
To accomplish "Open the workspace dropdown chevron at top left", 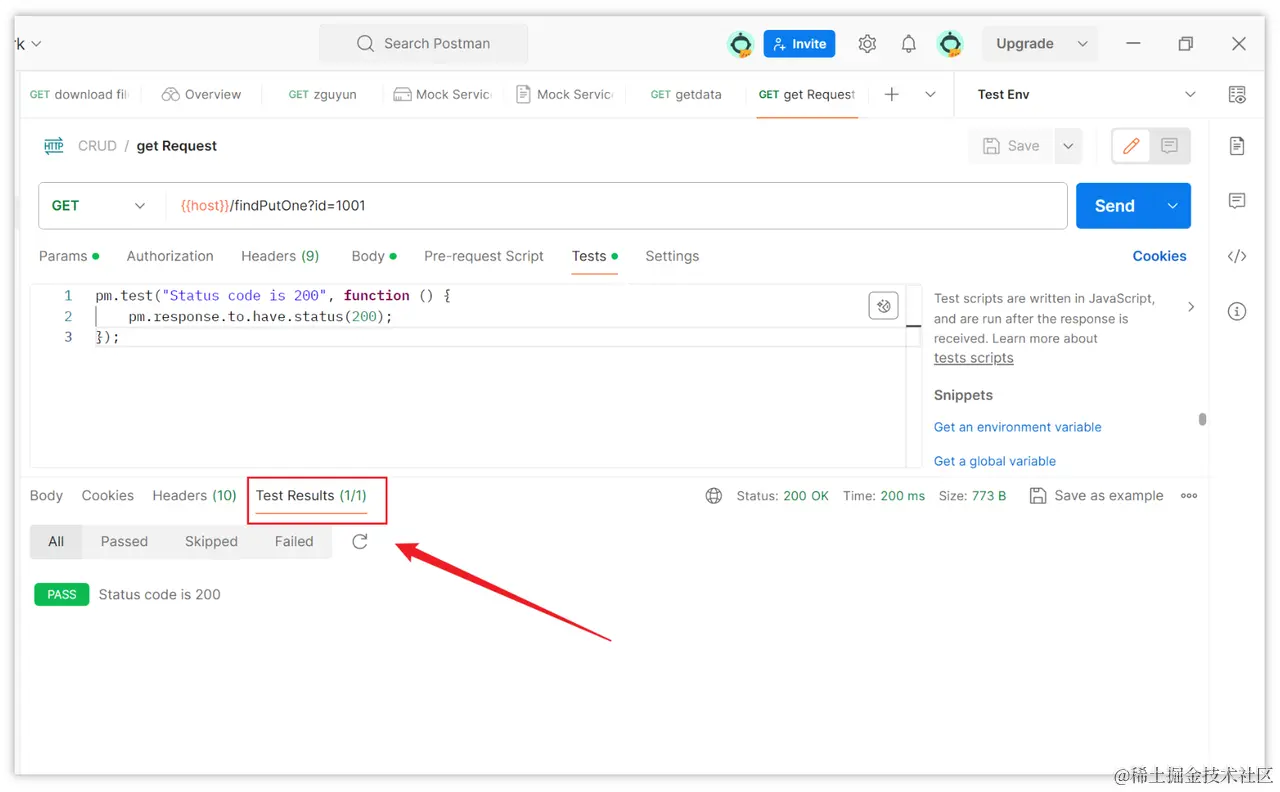I will (37, 44).
